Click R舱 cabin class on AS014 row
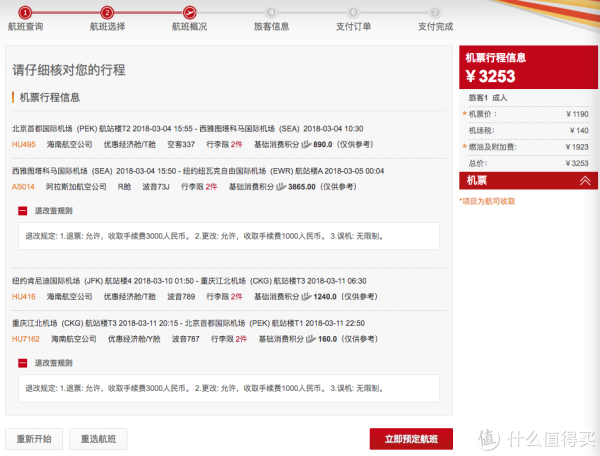The height and width of the screenshot is (456, 600). point(124,187)
